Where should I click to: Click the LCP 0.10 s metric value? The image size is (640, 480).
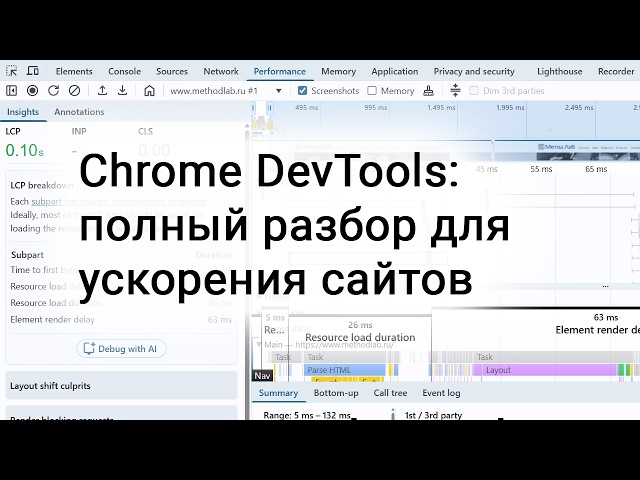[x=24, y=150]
